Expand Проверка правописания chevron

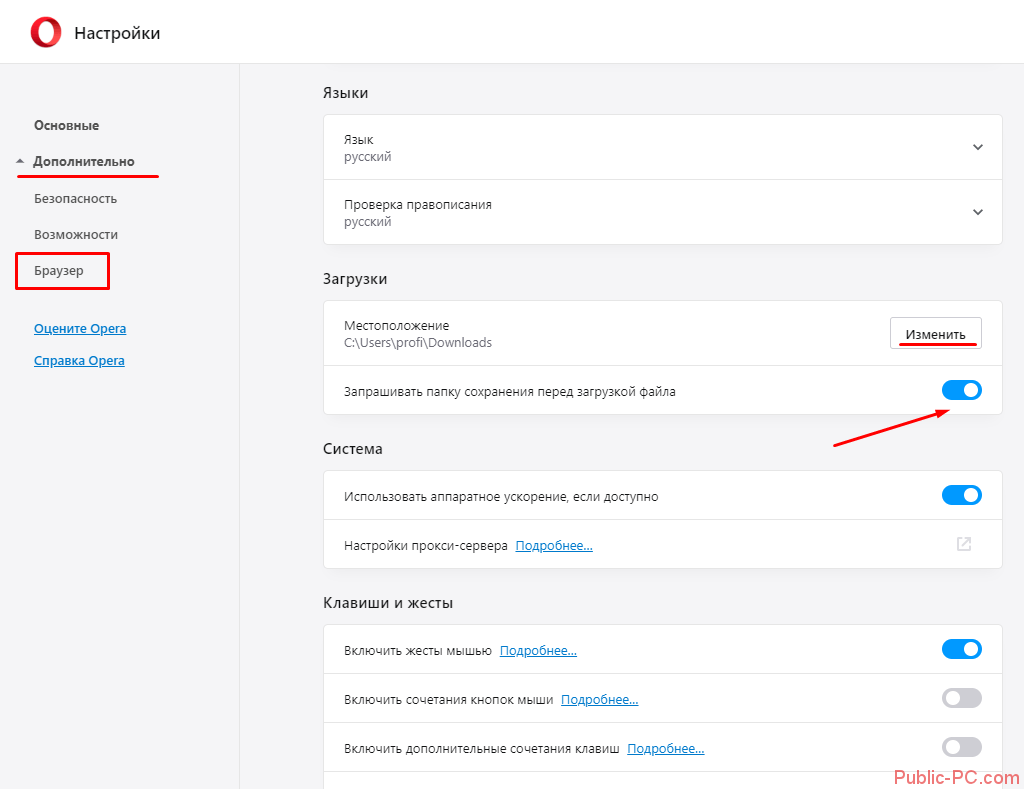[x=977, y=212]
